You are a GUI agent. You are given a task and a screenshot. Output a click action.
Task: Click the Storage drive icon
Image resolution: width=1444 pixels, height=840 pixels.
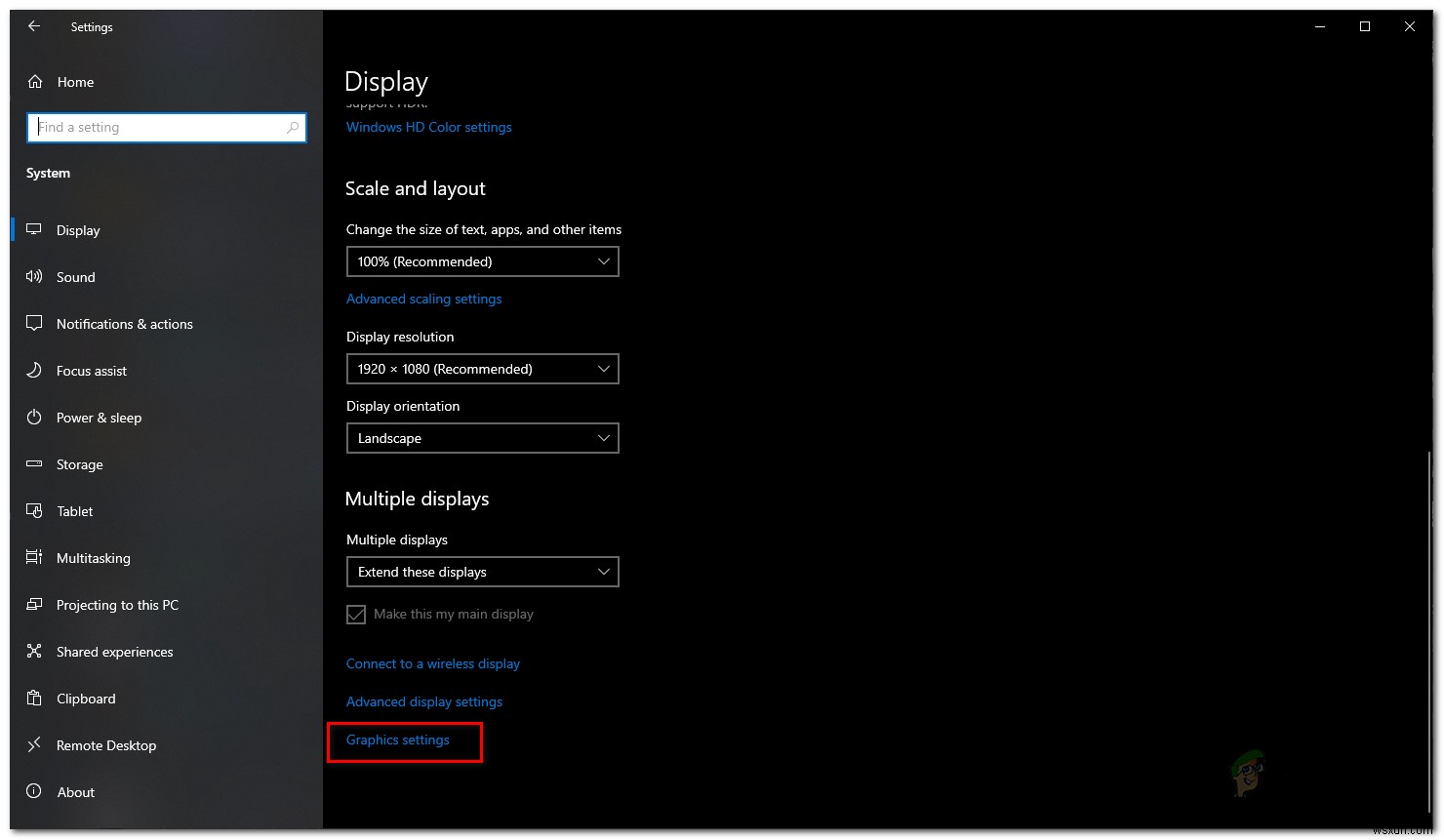tap(34, 464)
